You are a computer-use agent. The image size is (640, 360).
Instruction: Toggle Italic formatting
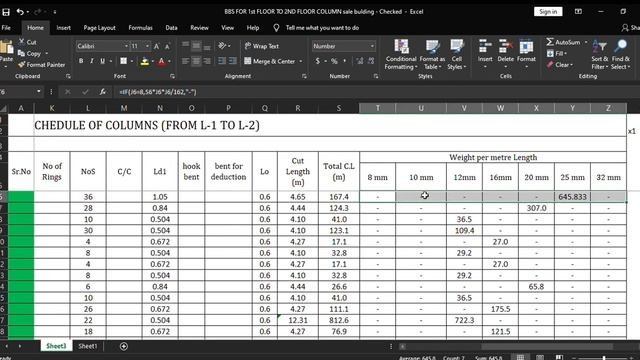point(91,61)
